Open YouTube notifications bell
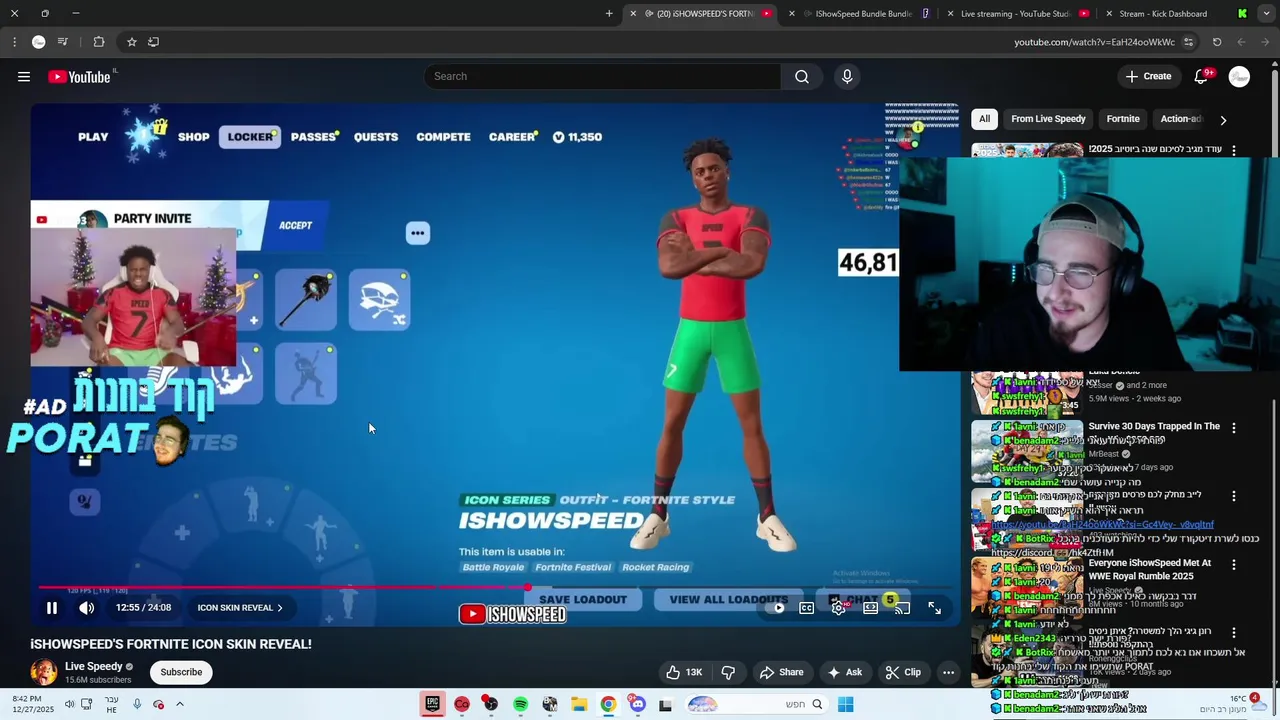 [1202, 77]
